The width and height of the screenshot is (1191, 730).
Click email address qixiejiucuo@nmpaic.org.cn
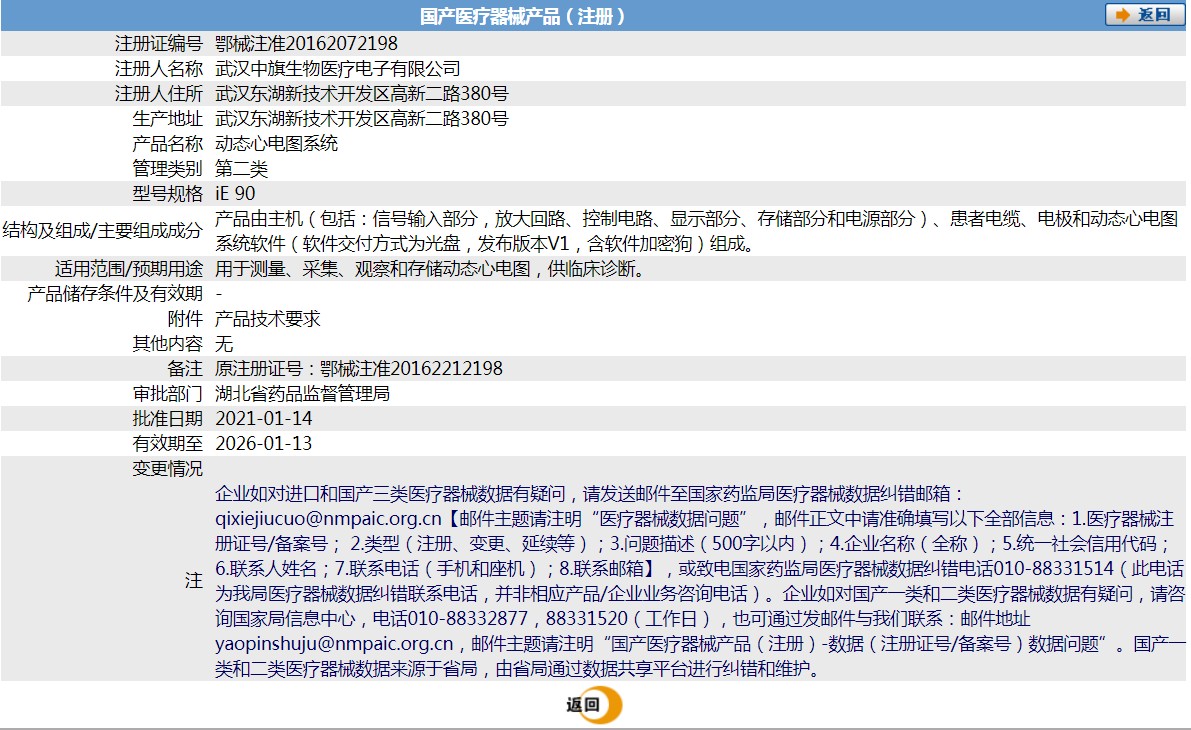pyautogui.click(x=328, y=519)
